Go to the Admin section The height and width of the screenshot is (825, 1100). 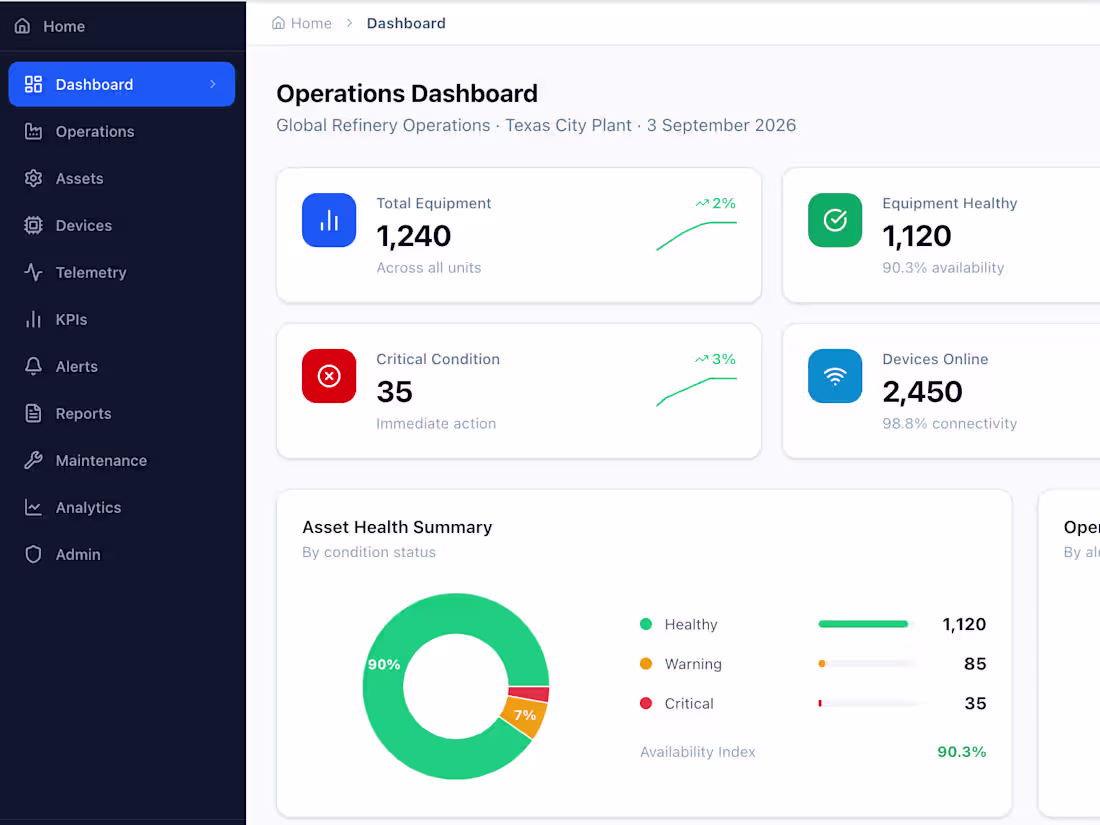(x=121, y=554)
